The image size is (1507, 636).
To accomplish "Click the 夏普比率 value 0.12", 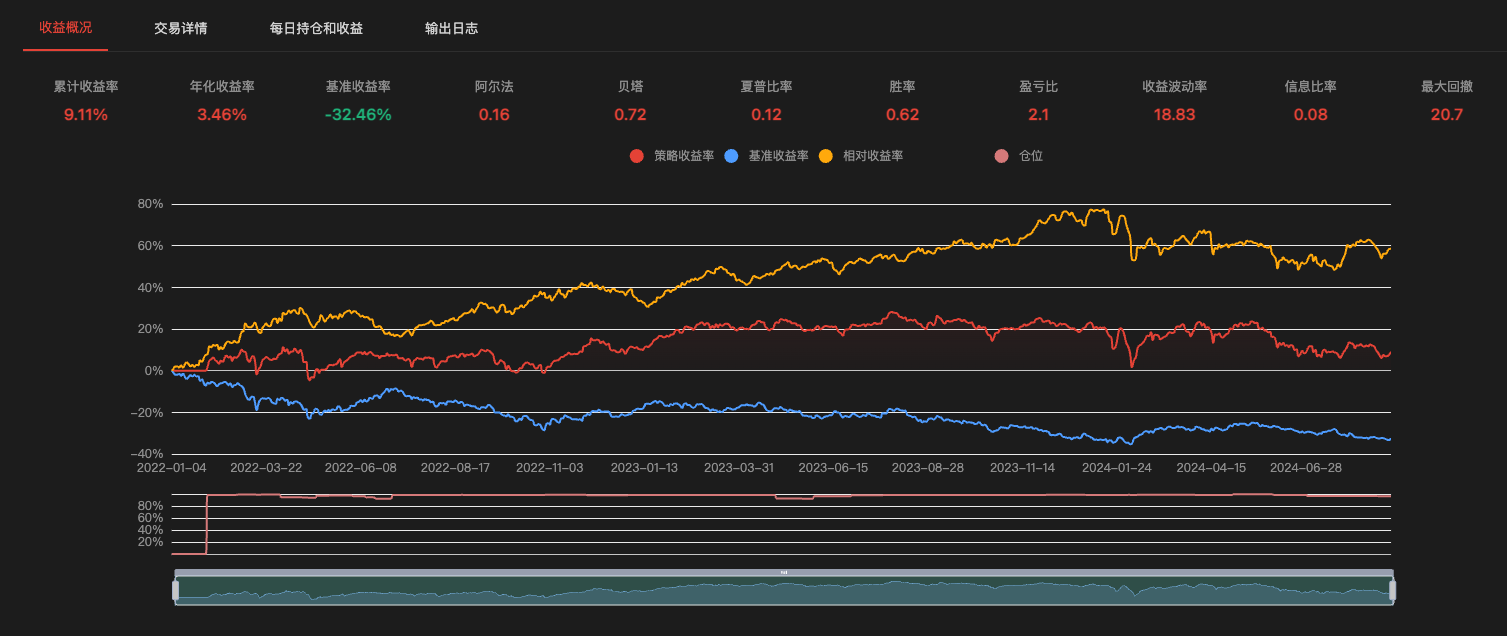I will [766, 114].
